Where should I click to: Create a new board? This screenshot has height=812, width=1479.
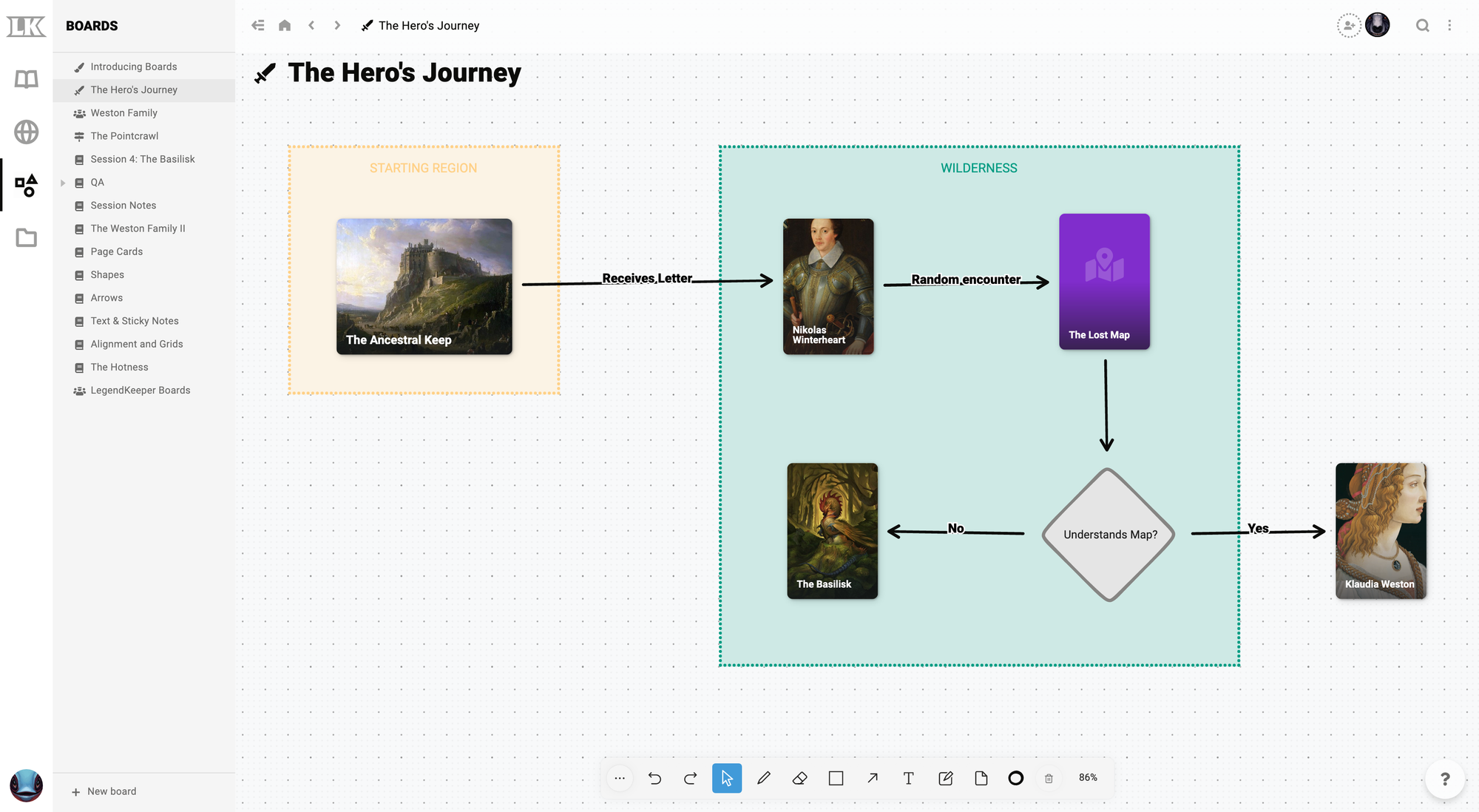[104, 791]
